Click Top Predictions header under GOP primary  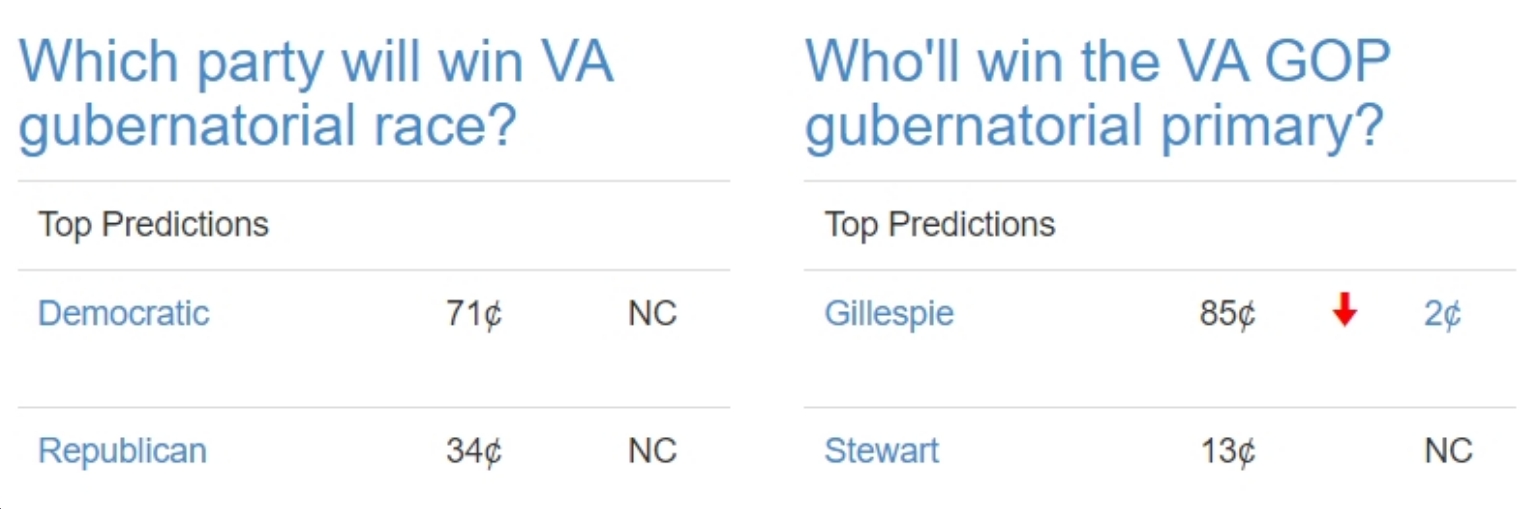point(939,225)
